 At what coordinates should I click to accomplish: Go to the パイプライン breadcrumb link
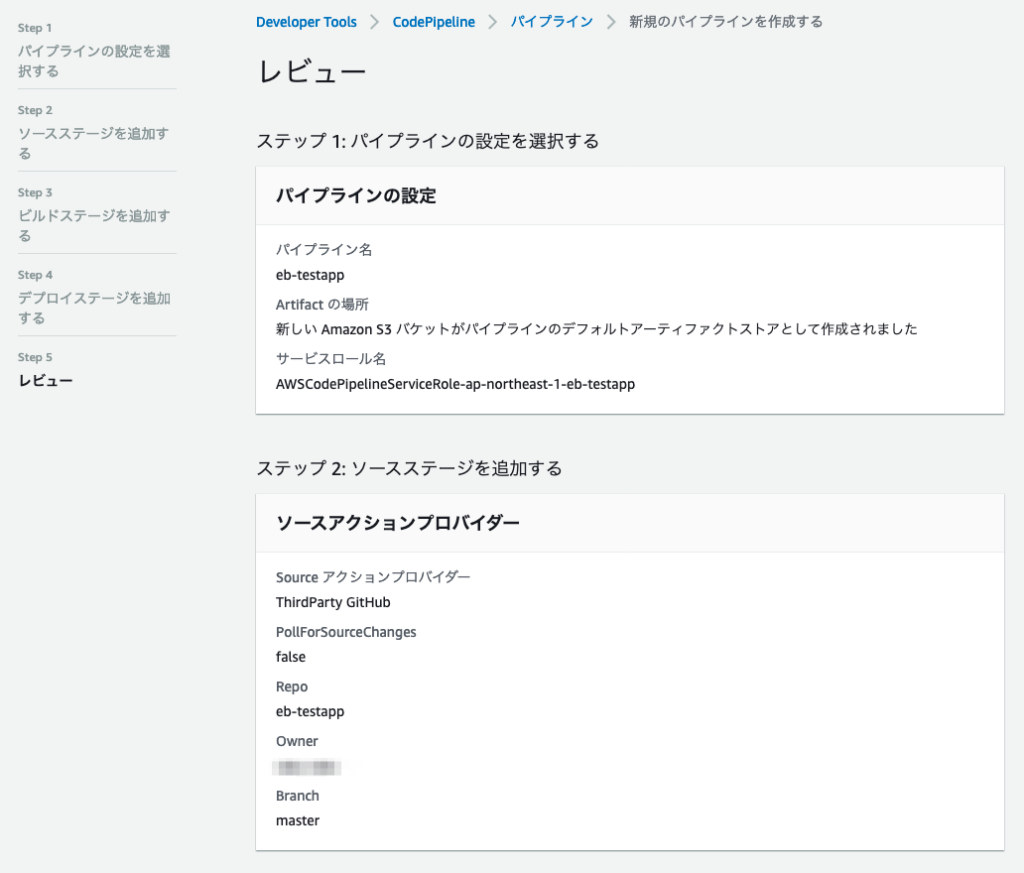click(x=551, y=21)
